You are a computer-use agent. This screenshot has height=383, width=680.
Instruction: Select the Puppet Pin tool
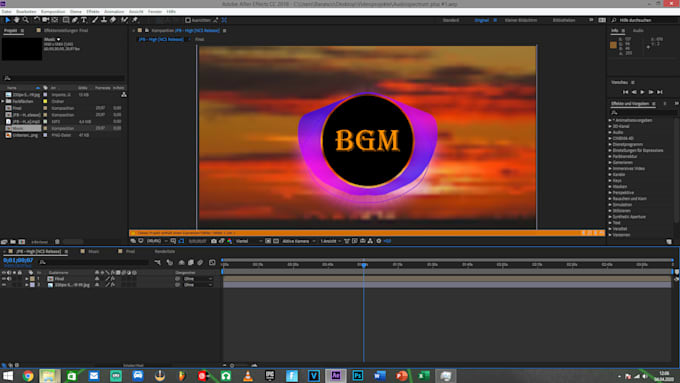click(135, 20)
